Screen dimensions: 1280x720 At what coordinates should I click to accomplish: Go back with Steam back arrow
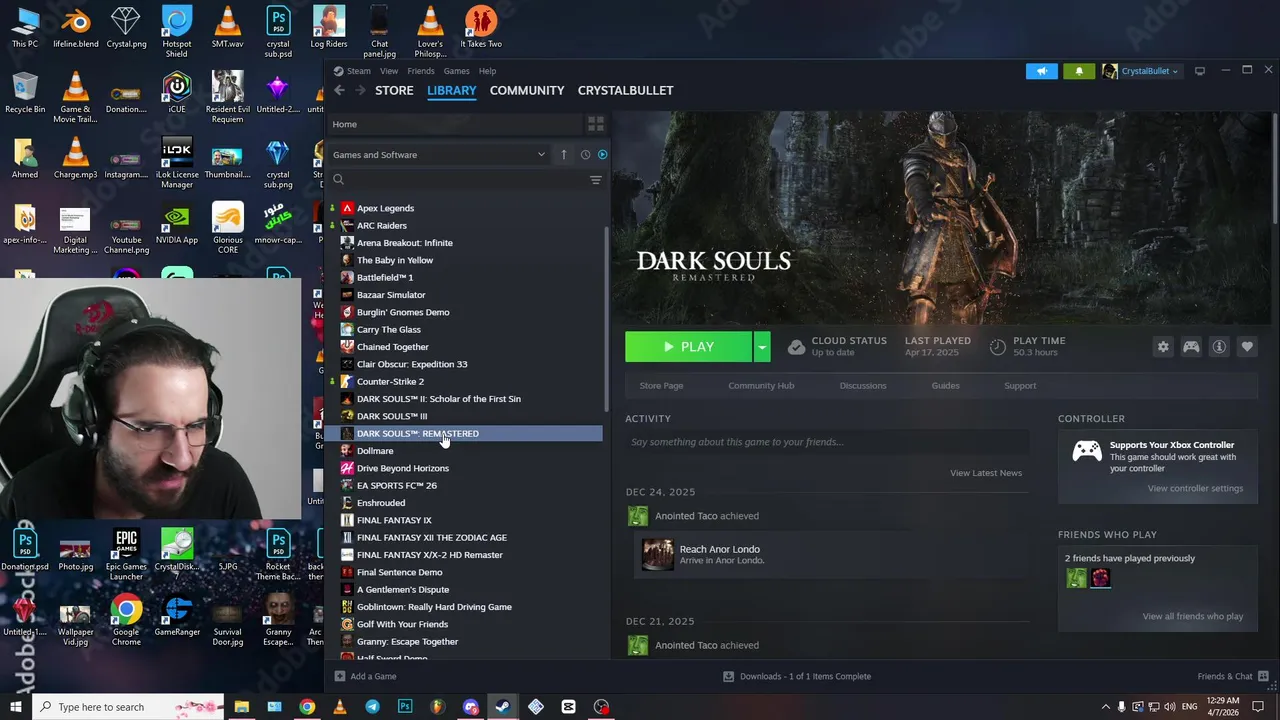[339, 90]
